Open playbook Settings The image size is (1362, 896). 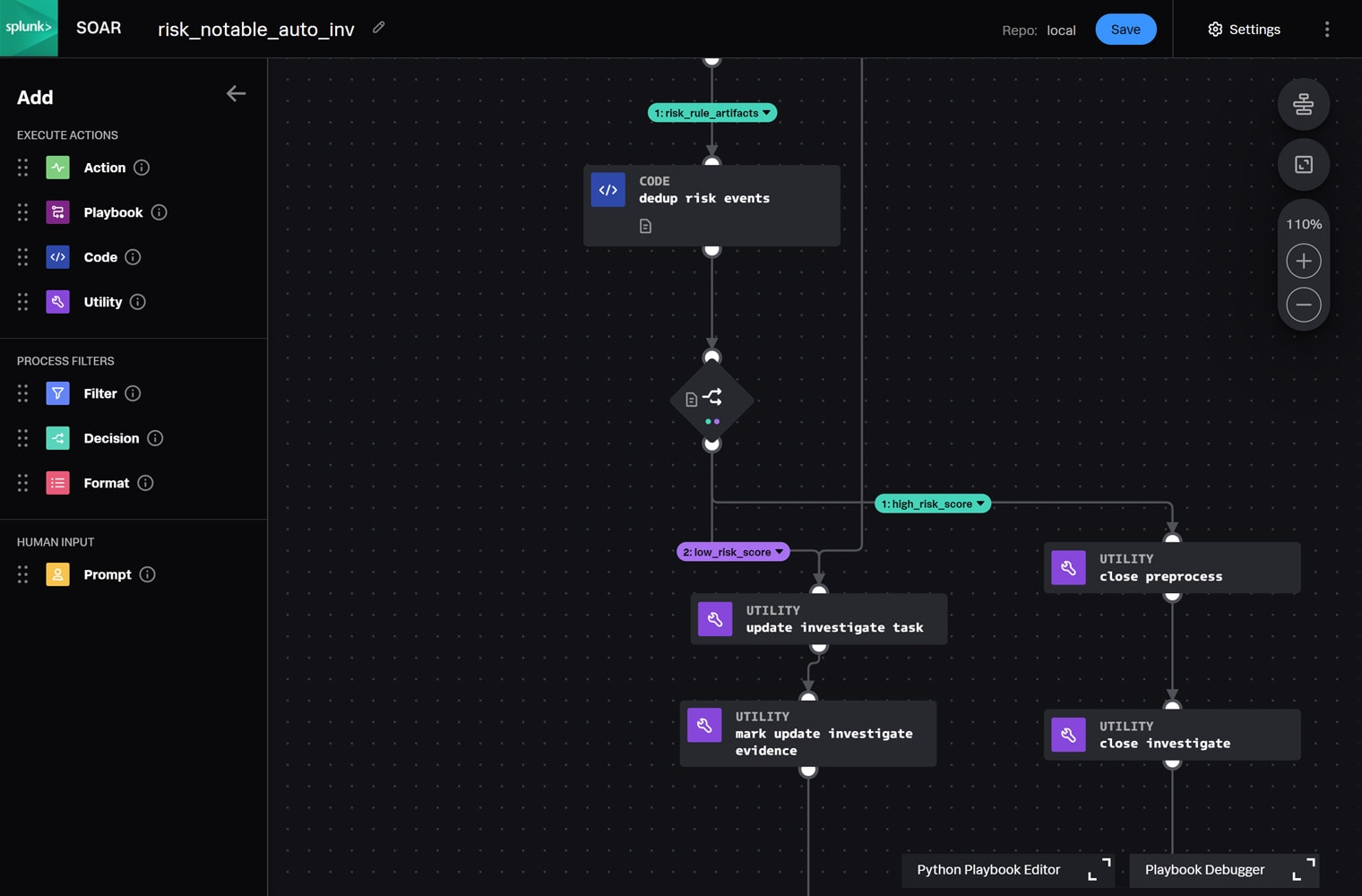(x=1244, y=30)
